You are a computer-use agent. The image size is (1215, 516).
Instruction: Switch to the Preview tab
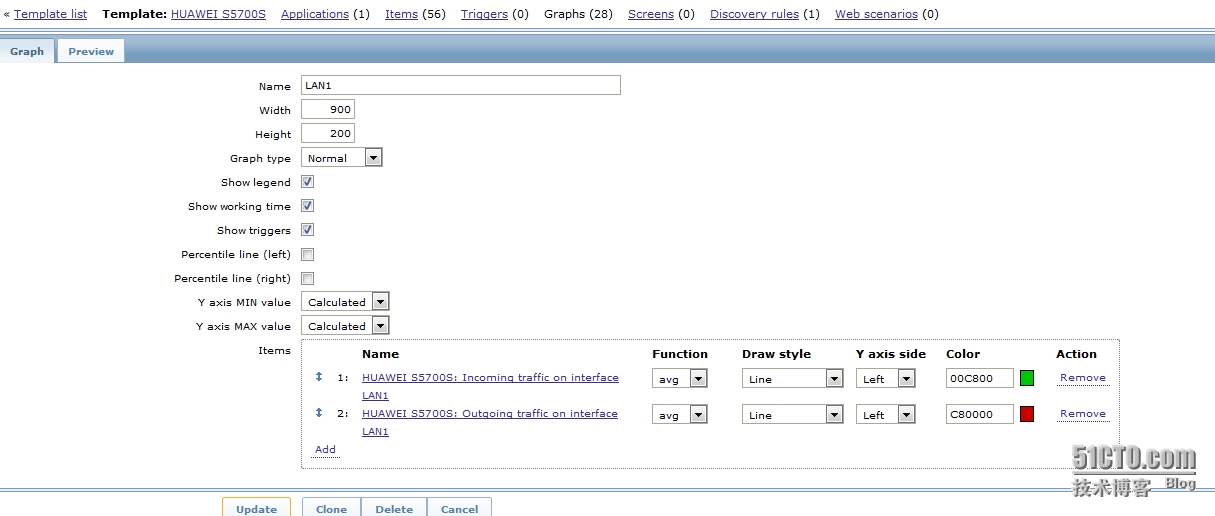91,51
